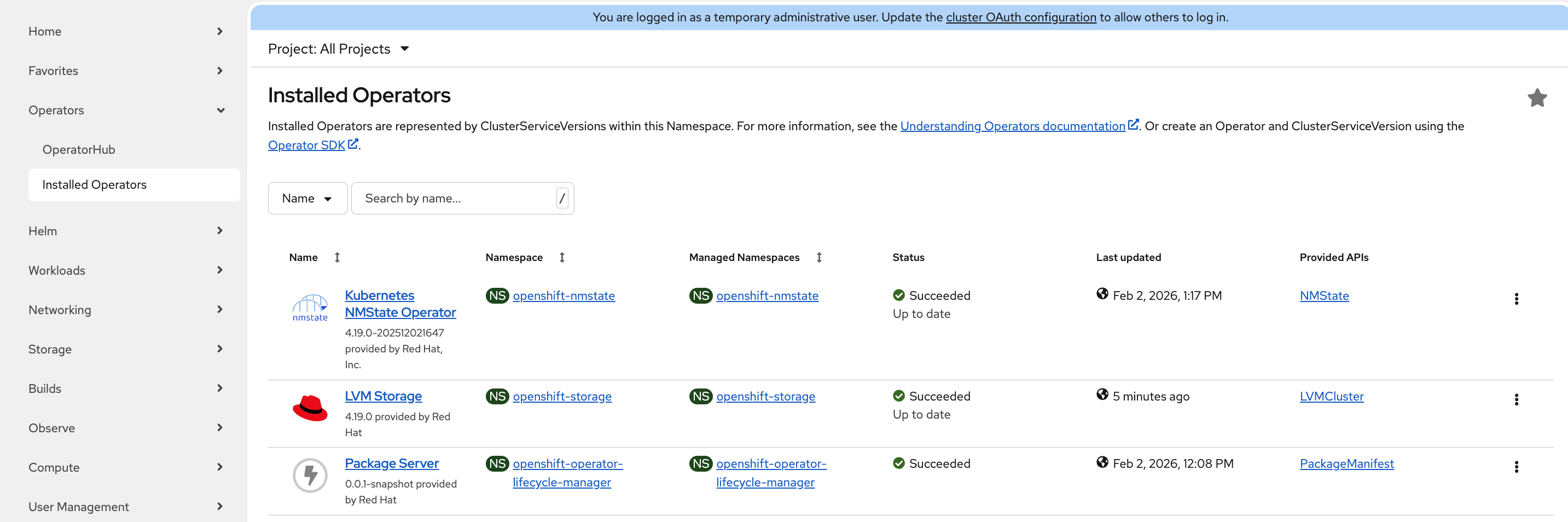1568x522 pixels.
Task: Expand the Home navigation section
Action: pos(125,31)
